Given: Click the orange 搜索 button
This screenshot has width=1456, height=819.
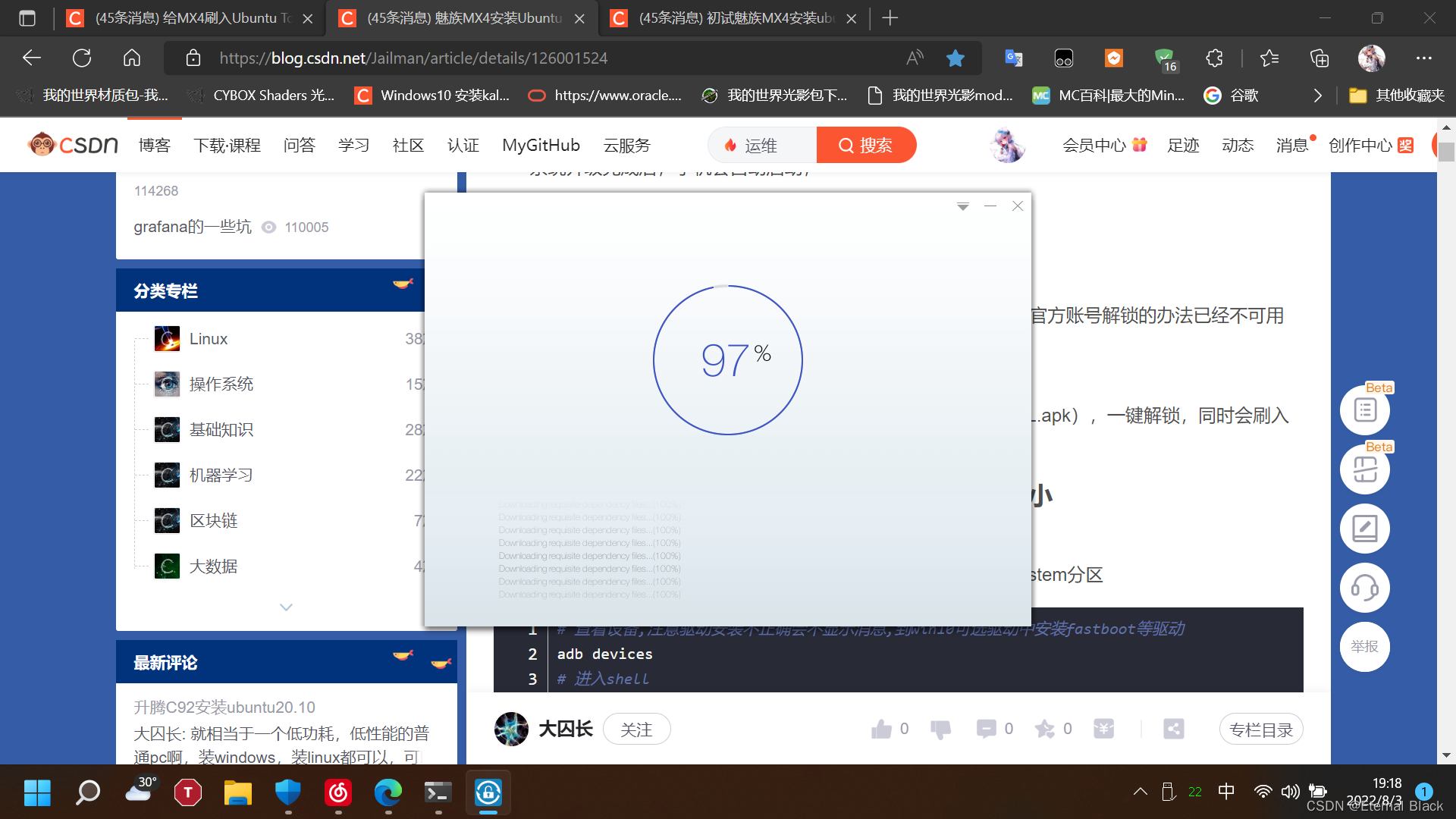Looking at the screenshot, I should (x=866, y=146).
